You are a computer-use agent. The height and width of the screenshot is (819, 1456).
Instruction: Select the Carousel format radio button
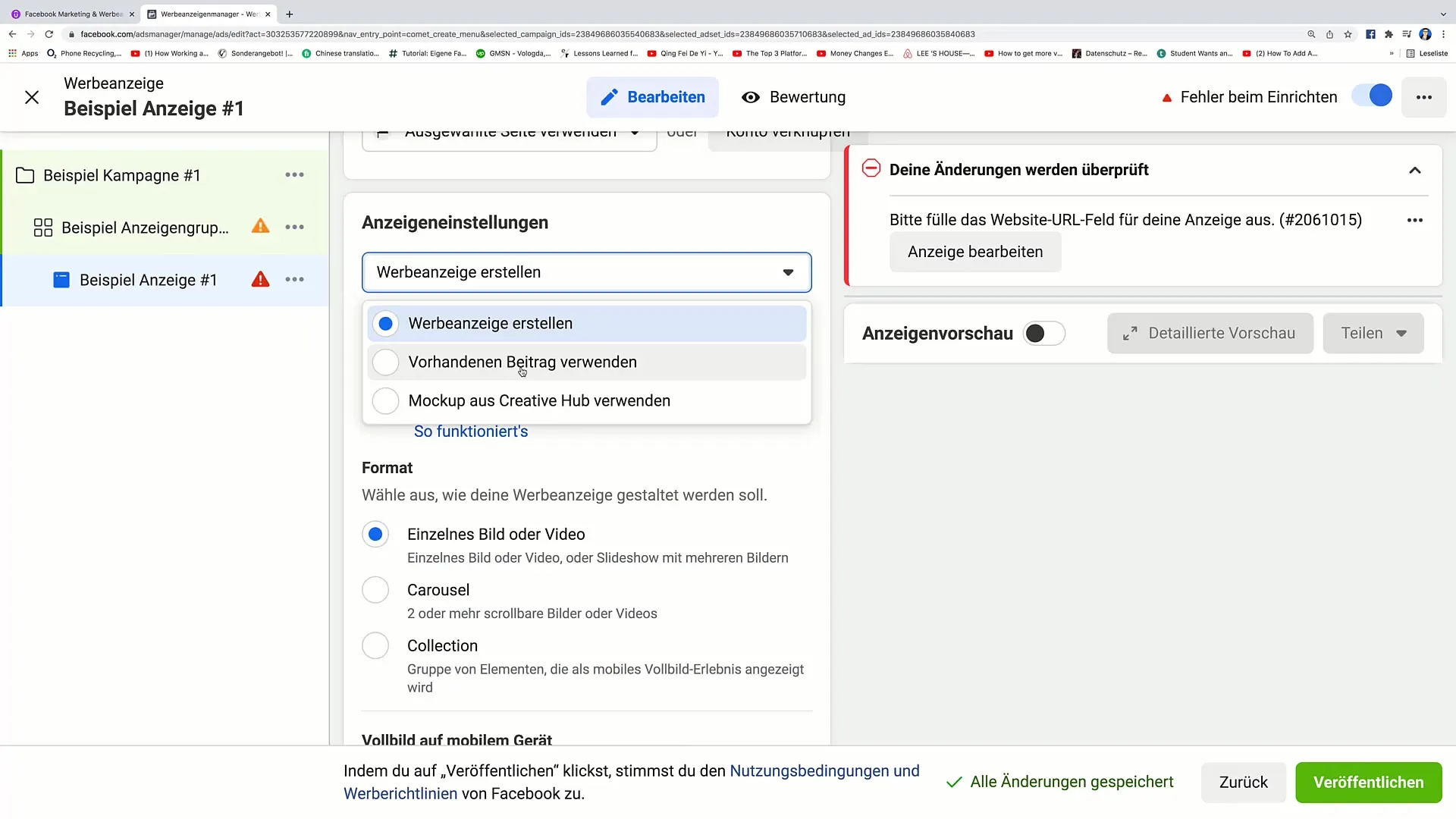click(375, 589)
